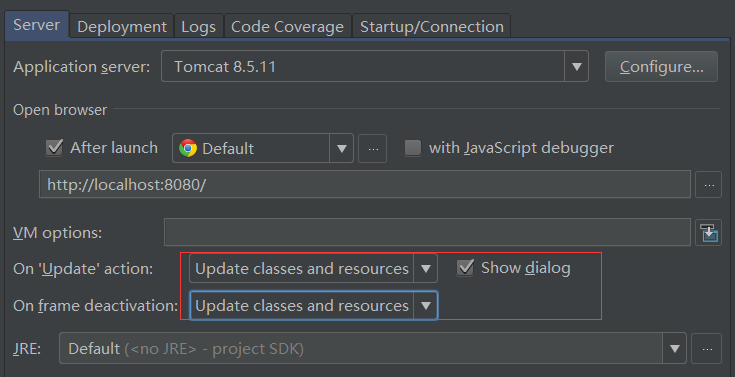
Task: Click the VM options expand field icon
Action: [709, 233]
